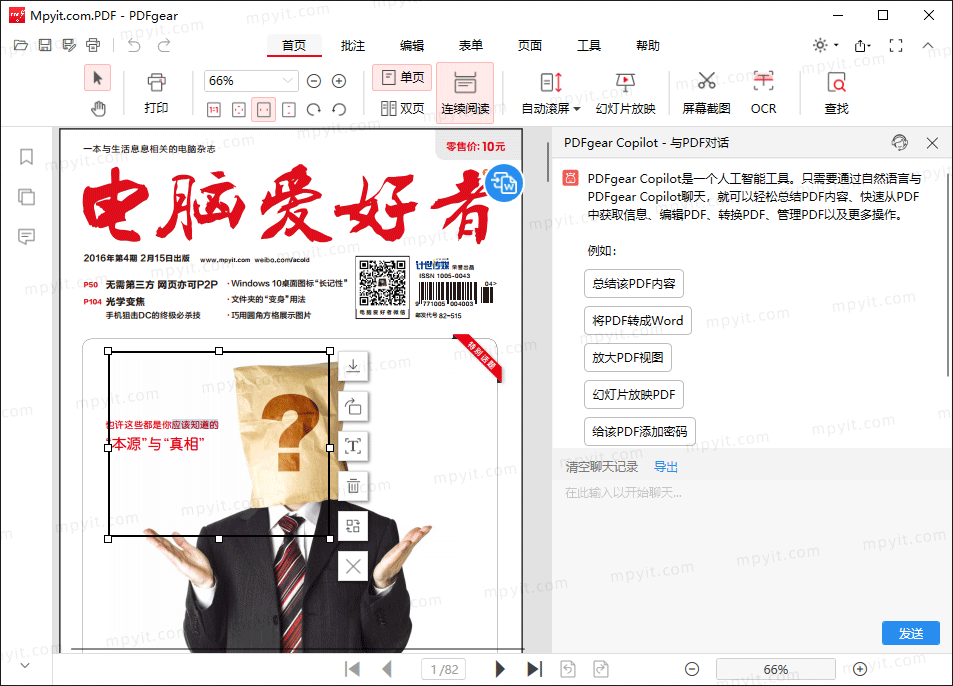953x686 pixels.
Task: Click 将PDF转成Word suggestion
Action: 638,321
